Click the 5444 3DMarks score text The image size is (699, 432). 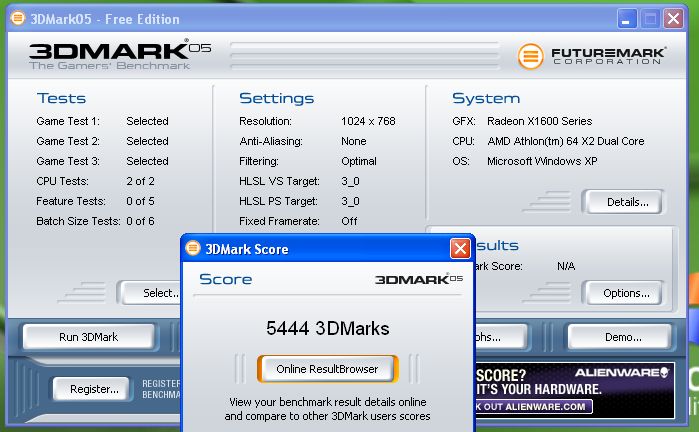click(x=327, y=328)
